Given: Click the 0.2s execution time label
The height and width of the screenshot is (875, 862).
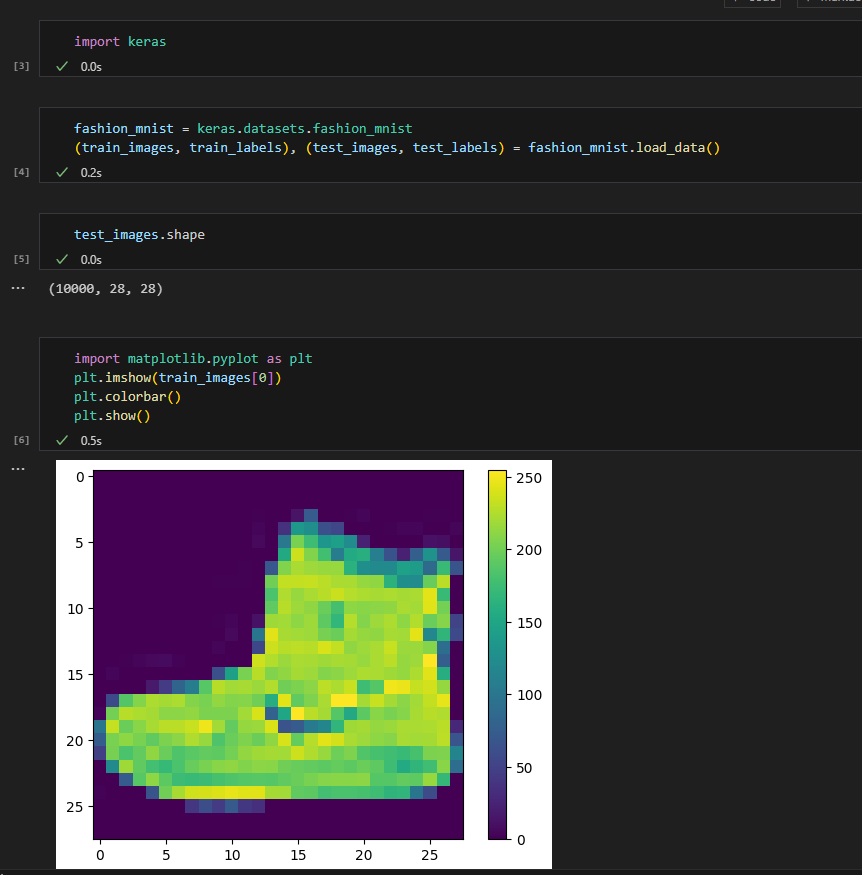Looking at the screenshot, I should pyautogui.click(x=91, y=173).
